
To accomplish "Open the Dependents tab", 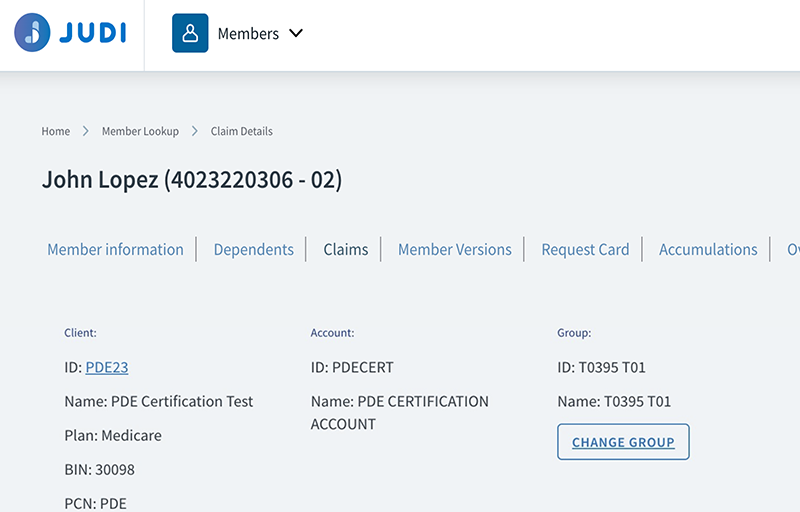I will pyautogui.click(x=253, y=249).
